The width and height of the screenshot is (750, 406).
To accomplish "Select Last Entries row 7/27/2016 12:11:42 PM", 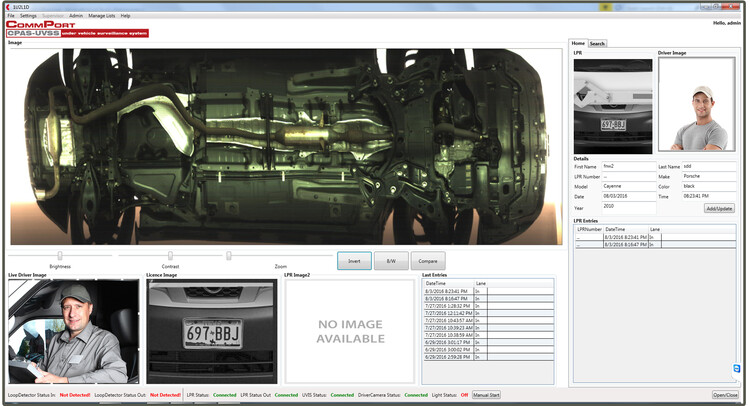I will 487,313.
